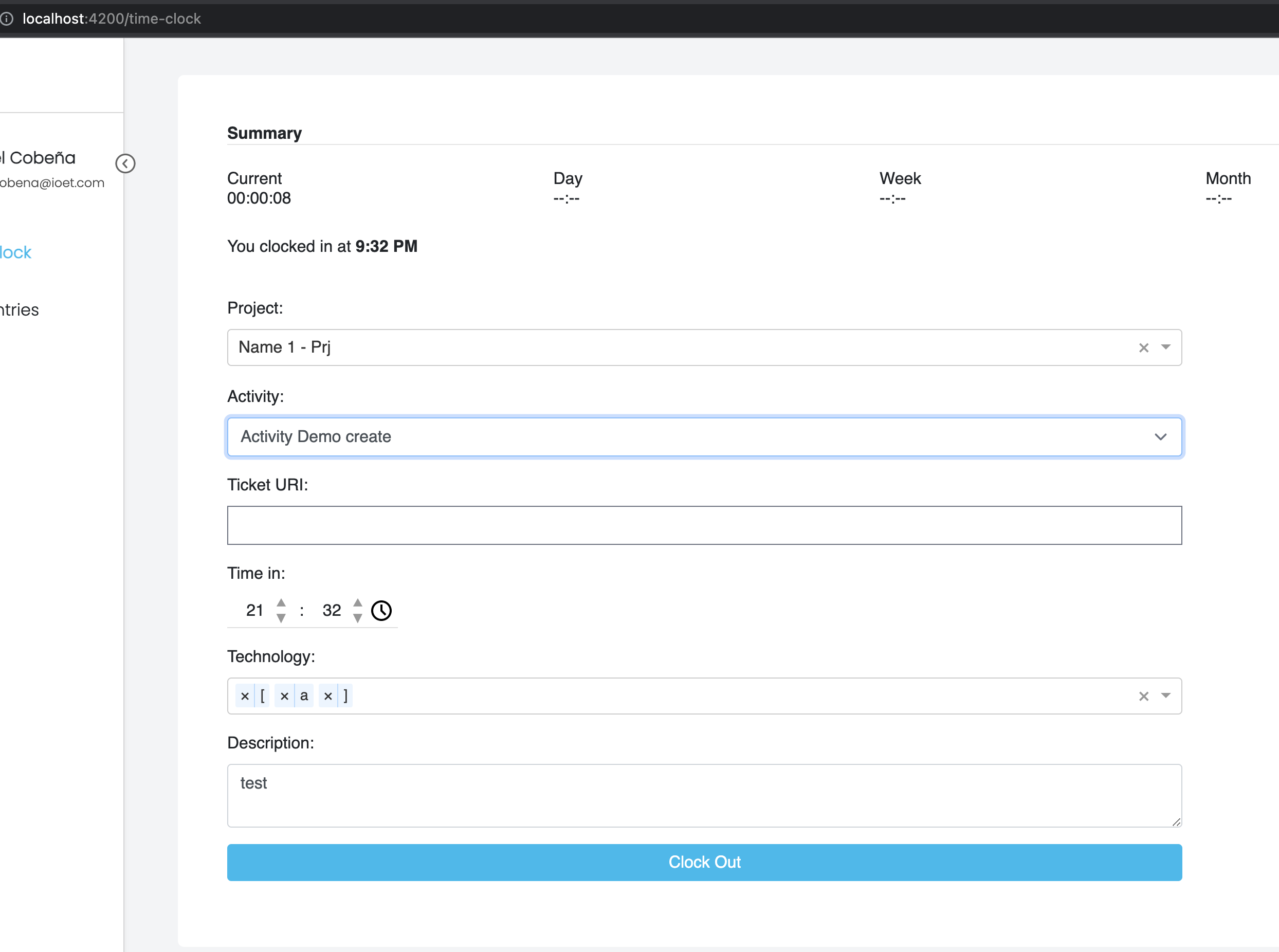
Task: Click the site info icon in address bar
Action: click(x=7, y=19)
